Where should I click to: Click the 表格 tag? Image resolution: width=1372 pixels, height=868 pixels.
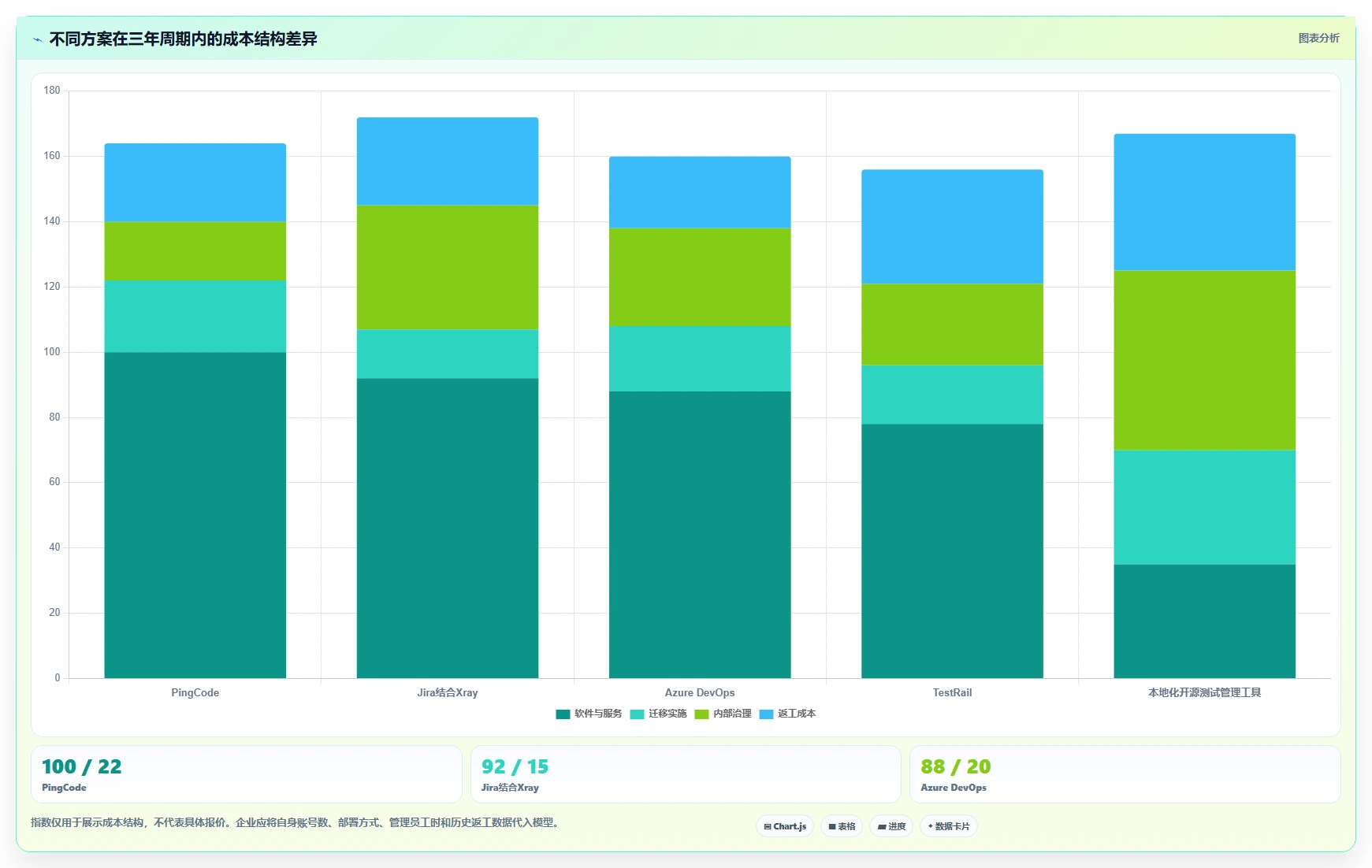(x=842, y=826)
